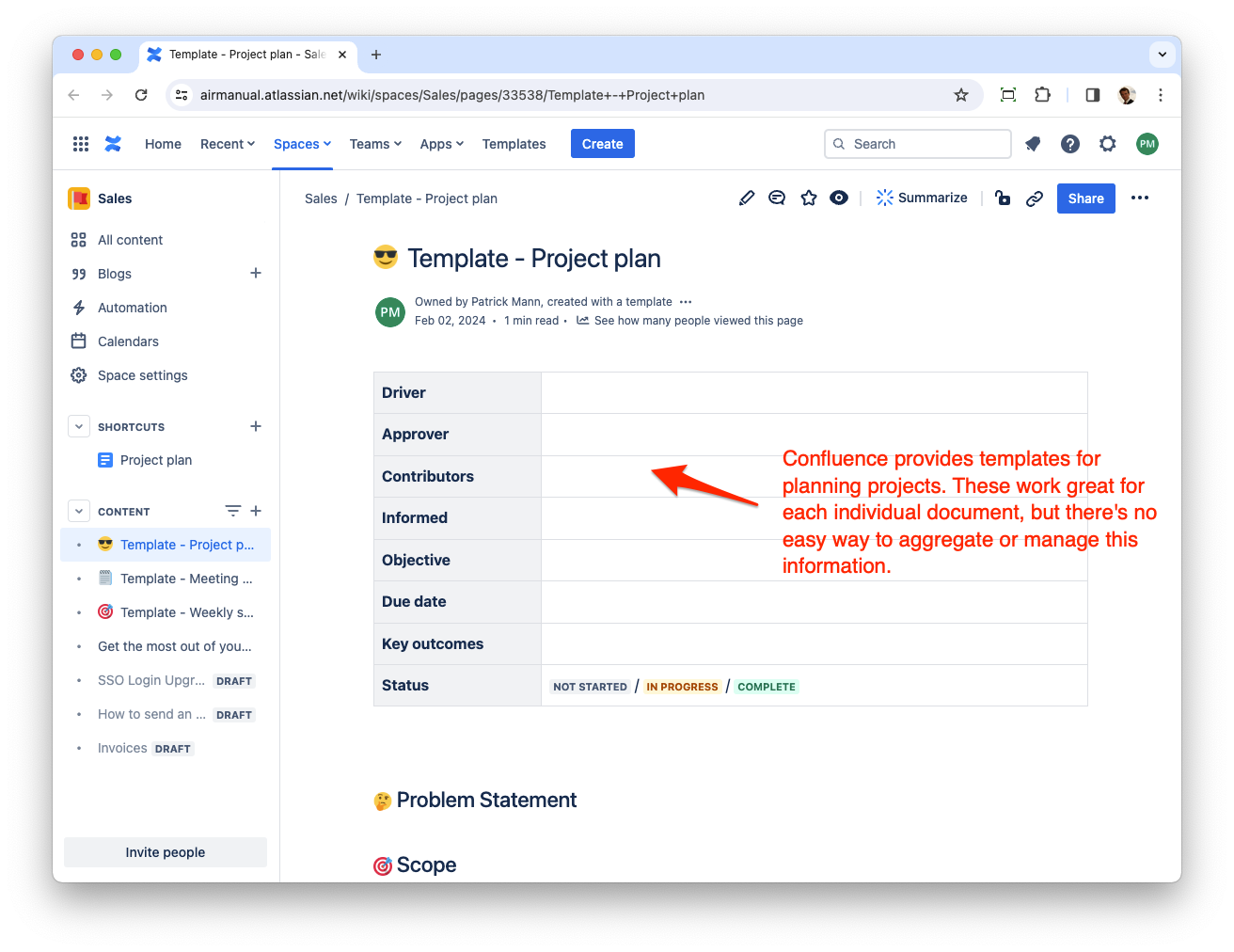Click the browser address bar URL
Viewport: 1234px width, 952px height.
click(452, 95)
